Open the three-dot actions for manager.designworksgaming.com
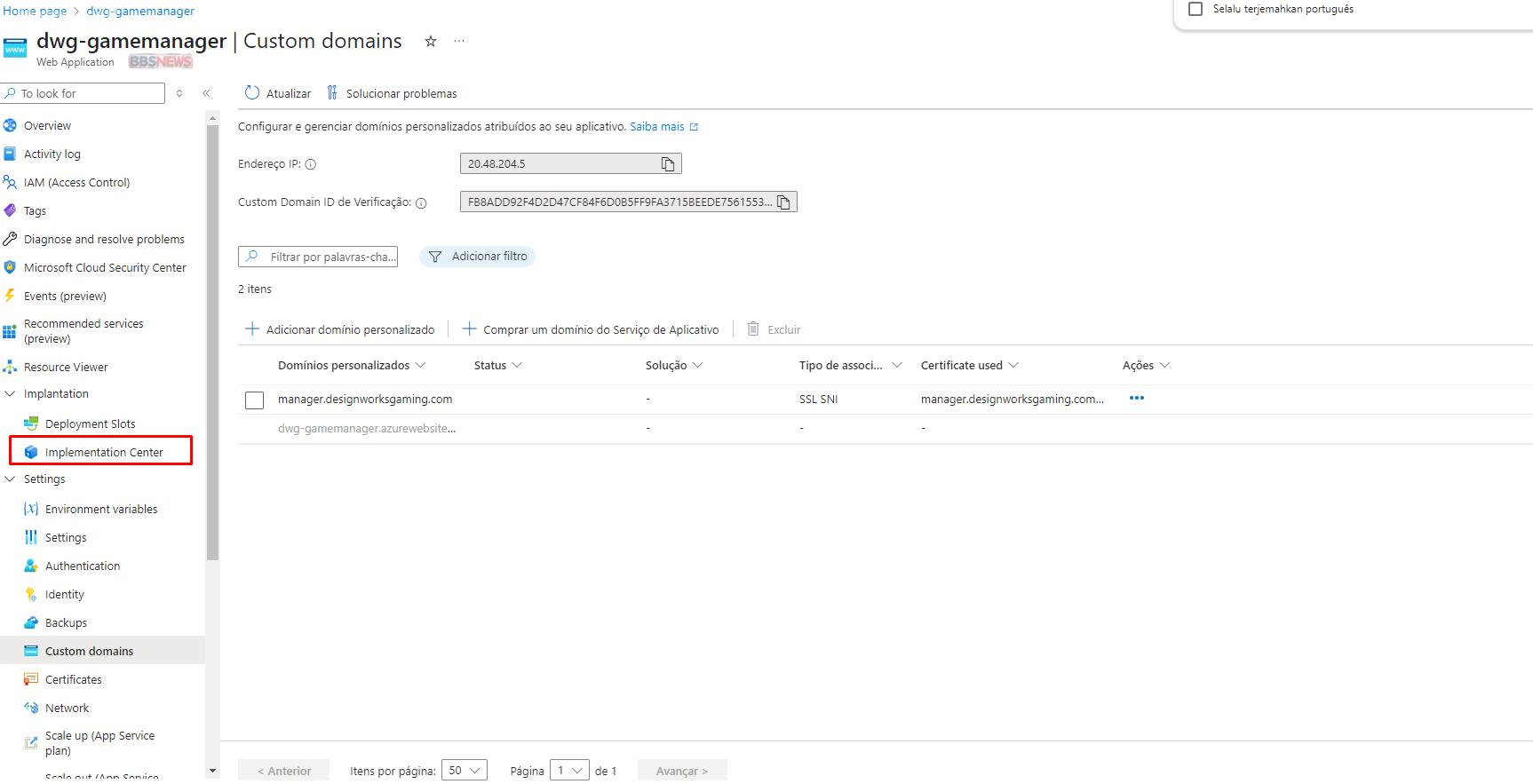Image resolution: width=1533 pixels, height=784 pixels. point(1136,399)
